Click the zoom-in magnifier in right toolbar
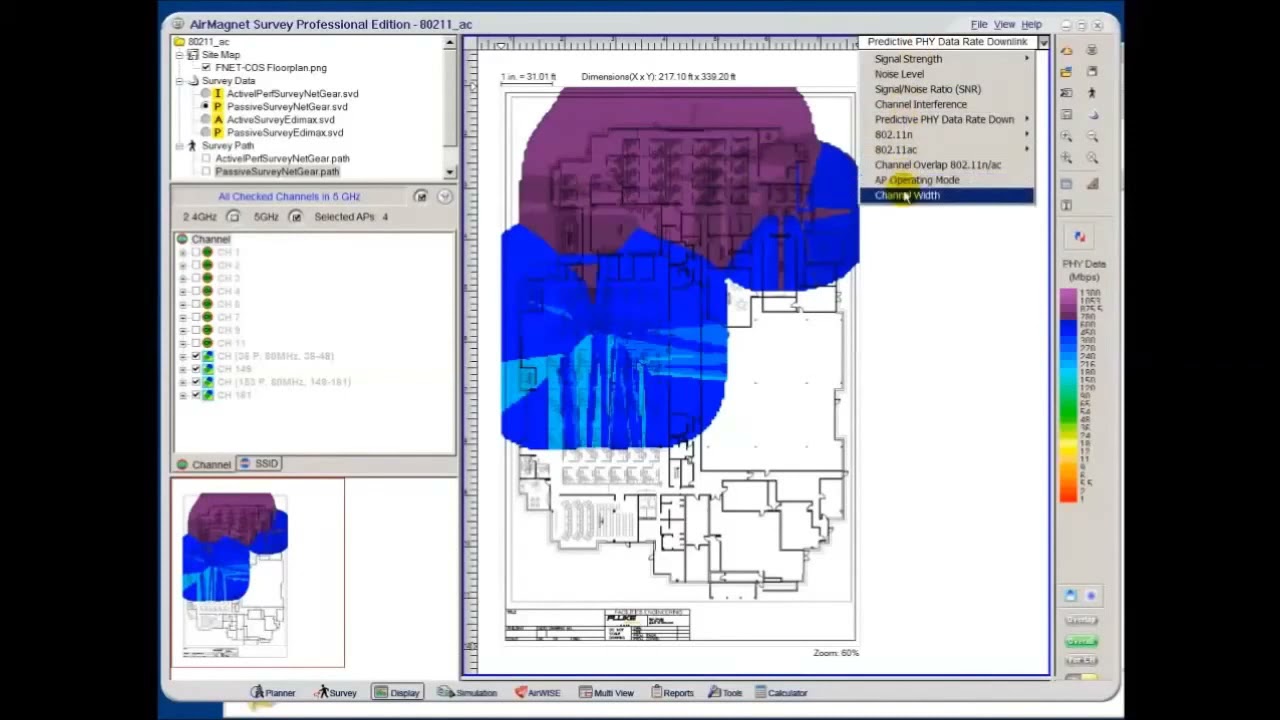1280x720 pixels. click(x=1067, y=137)
